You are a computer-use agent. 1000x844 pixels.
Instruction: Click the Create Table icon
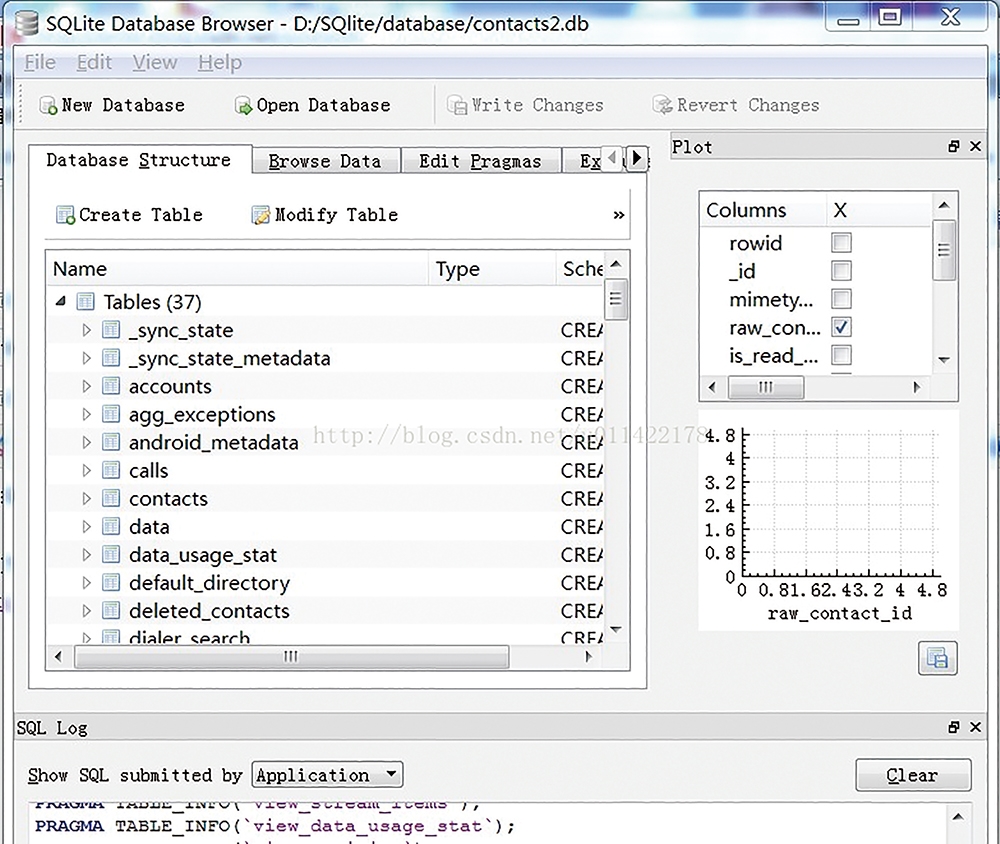click(x=65, y=215)
